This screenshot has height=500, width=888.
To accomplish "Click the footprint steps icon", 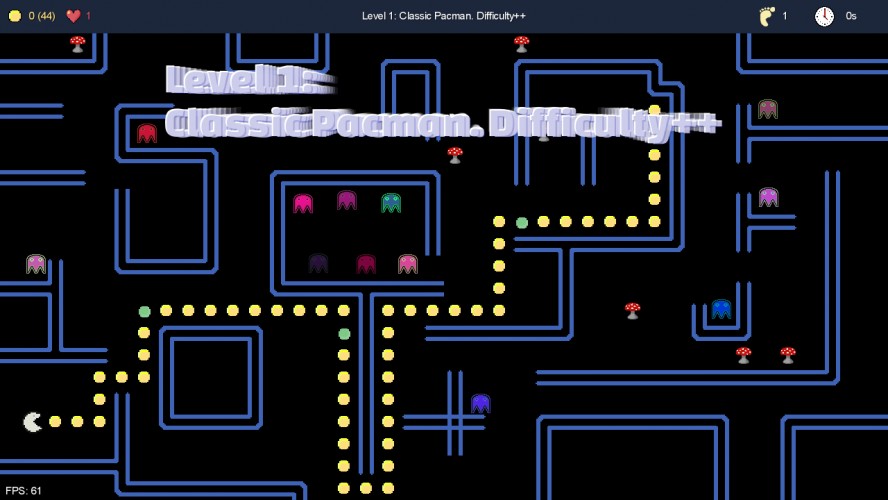I will 766,16.
